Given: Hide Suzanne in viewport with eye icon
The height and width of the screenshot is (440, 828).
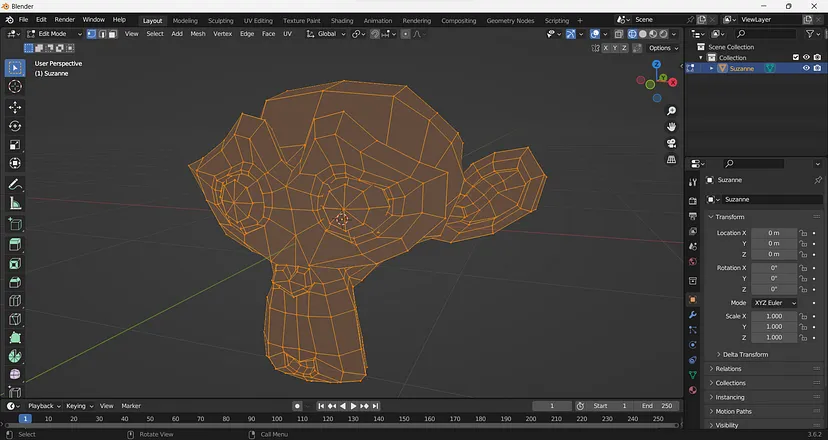Looking at the screenshot, I should [x=806, y=68].
